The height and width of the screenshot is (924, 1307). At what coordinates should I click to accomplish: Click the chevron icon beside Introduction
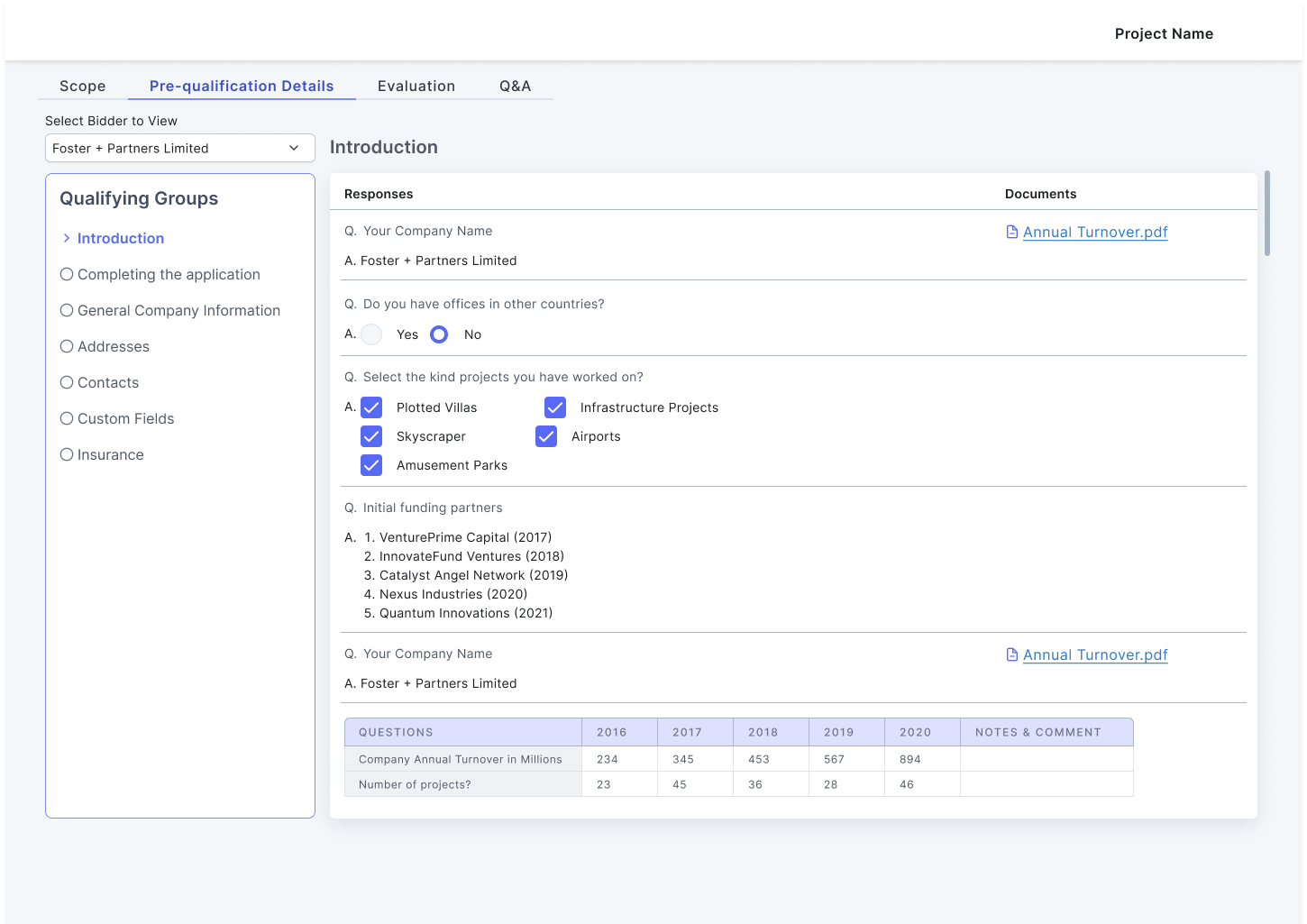(x=67, y=238)
